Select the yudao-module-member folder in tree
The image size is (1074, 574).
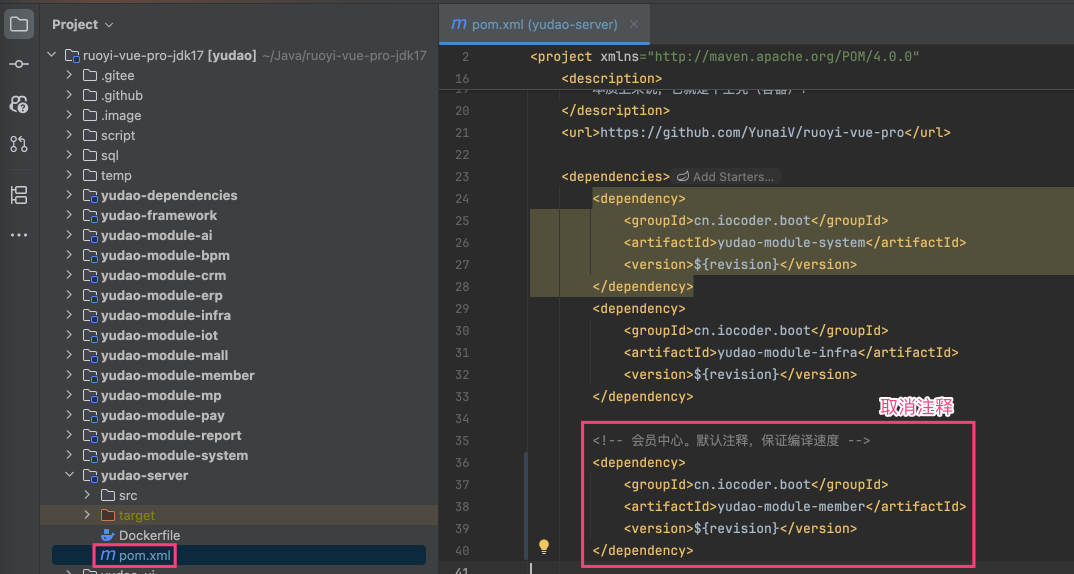(x=177, y=375)
